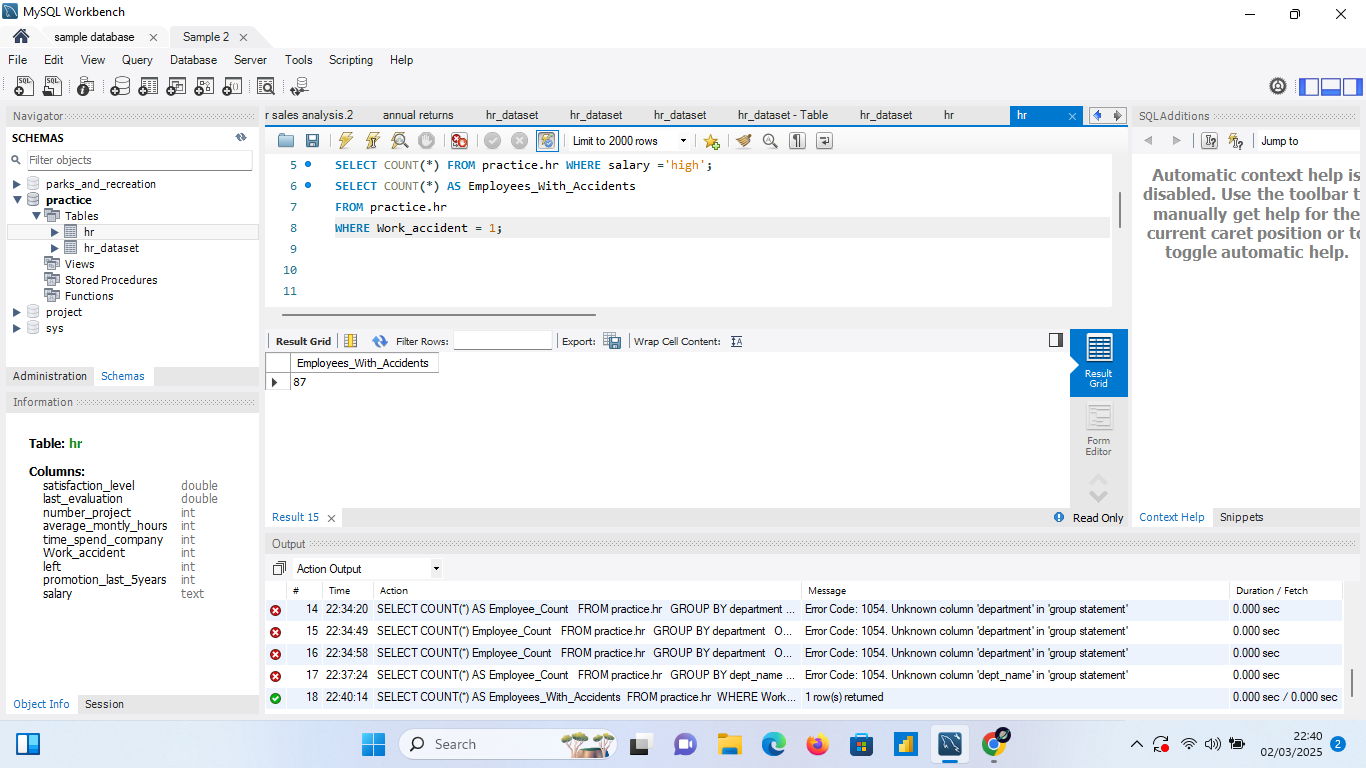Refresh result grid icon

point(380,341)
